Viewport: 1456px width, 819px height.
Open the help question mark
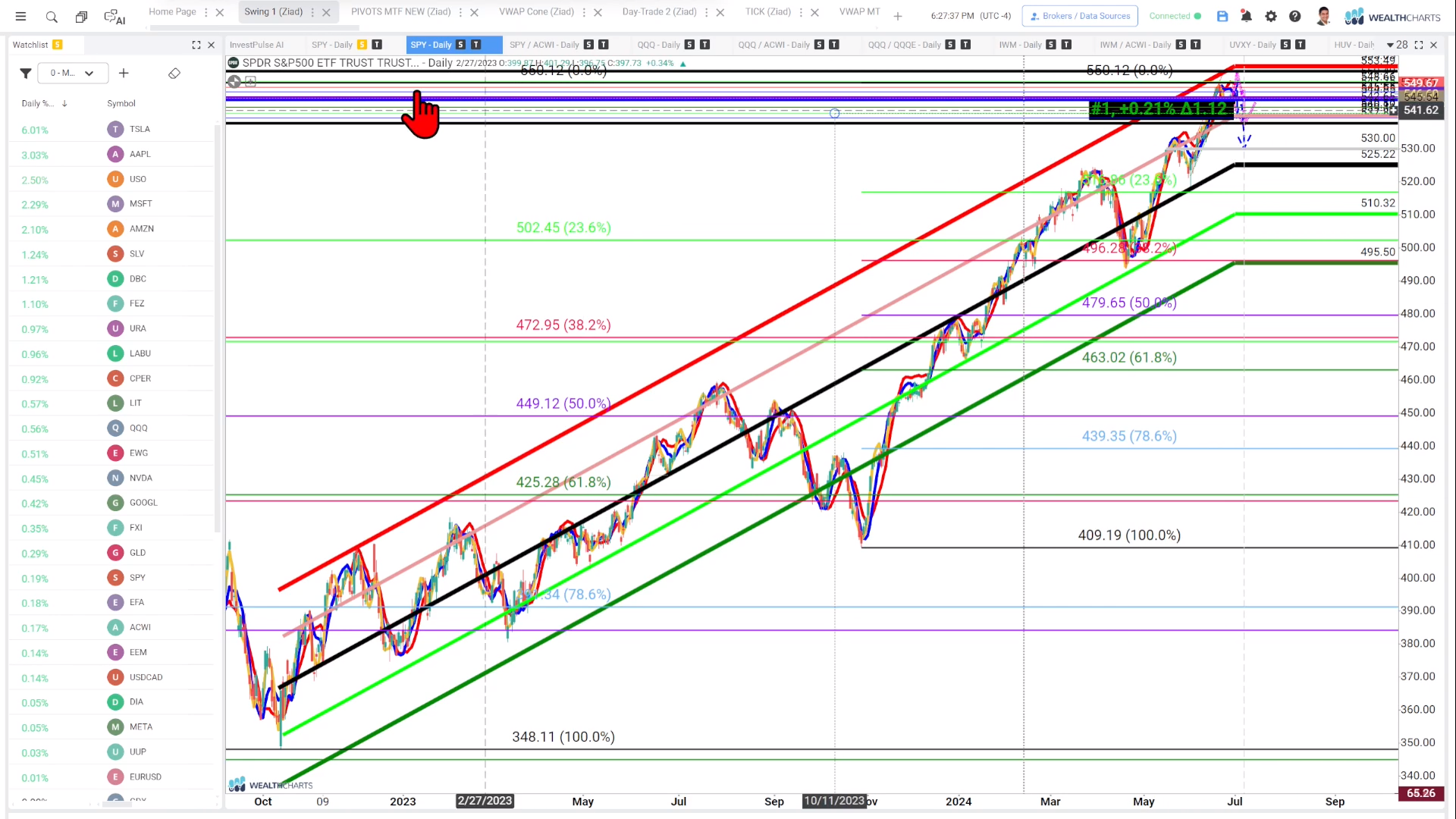click(1295, 16)
